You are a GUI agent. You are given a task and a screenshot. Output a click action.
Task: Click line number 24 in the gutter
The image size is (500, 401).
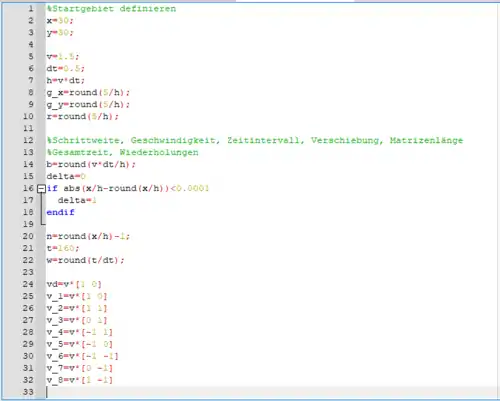point(28,284)
